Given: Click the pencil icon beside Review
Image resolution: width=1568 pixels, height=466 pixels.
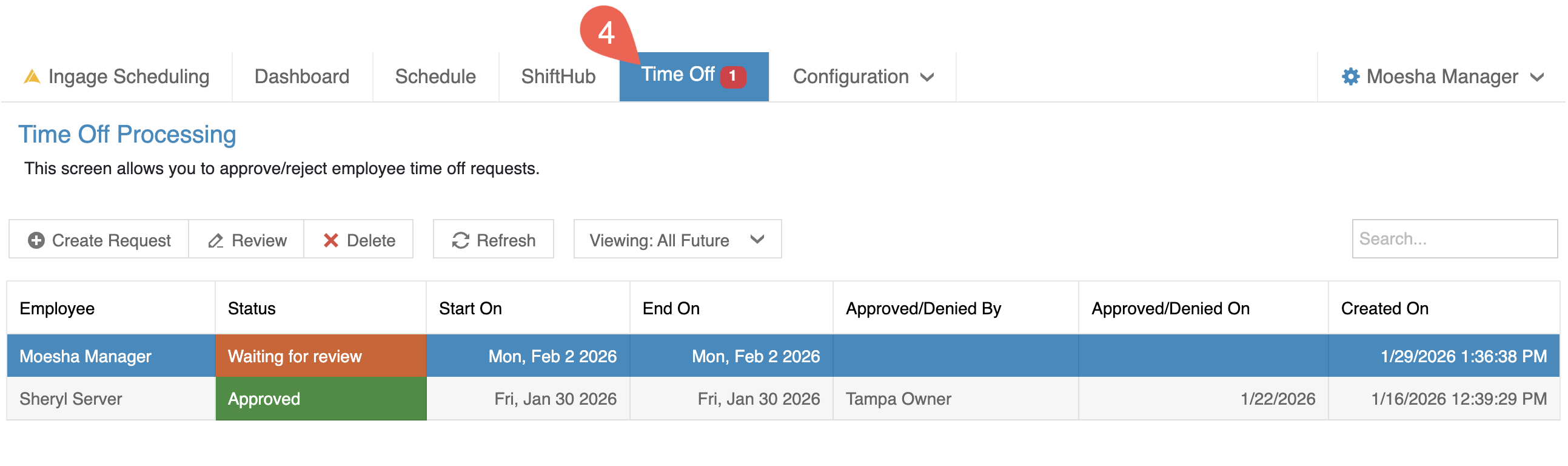Looking at the screenshot, I should click(x=215, y=241).
